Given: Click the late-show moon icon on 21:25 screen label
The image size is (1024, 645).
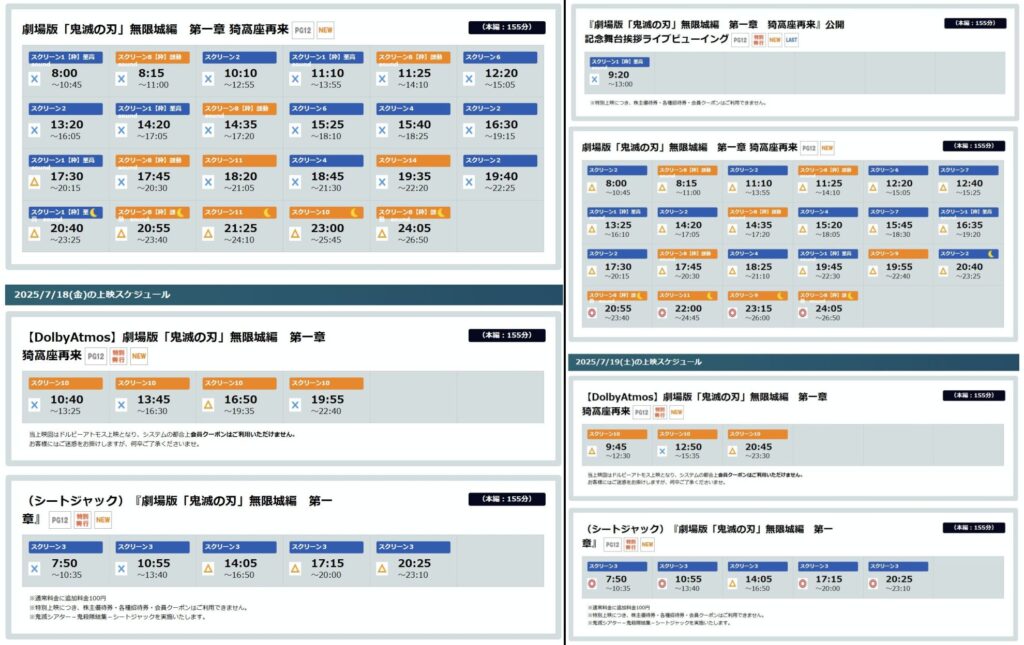Looking at the screenshot, I should tap(267, 212).
